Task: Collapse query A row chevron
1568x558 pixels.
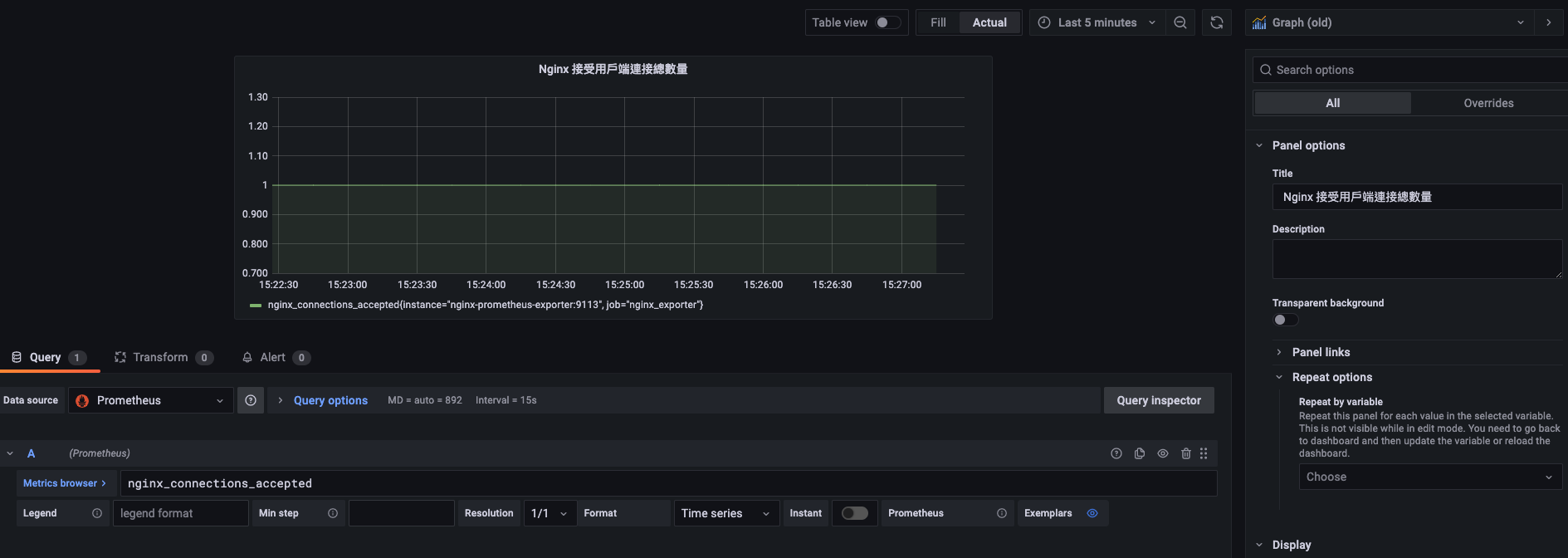Action: click(10, 453)
